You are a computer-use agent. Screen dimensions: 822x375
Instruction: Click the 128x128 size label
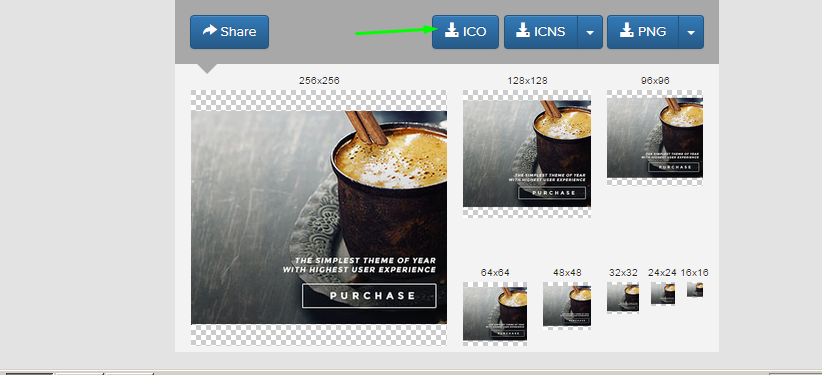527,81
